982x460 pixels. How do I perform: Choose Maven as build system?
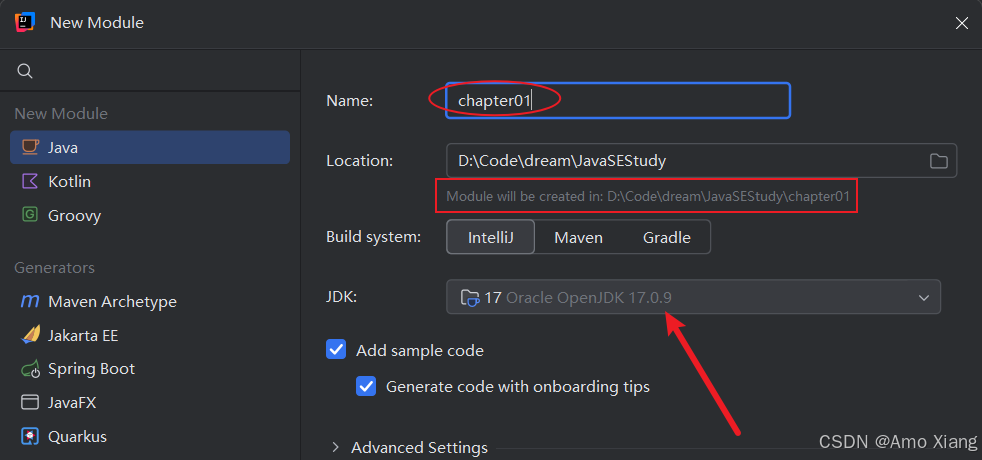coord(578,237)
